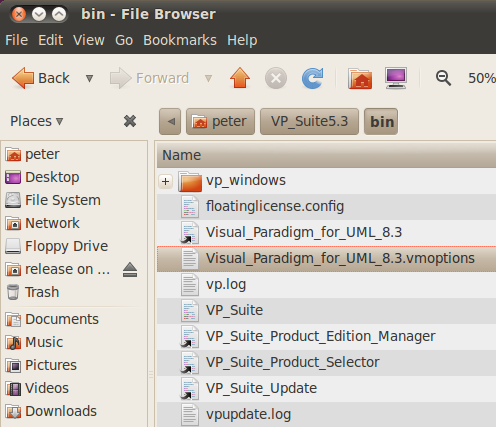Open Videos bookmark in sidebar
Viewport: 496px width, 427px height.
pos(37,388)
